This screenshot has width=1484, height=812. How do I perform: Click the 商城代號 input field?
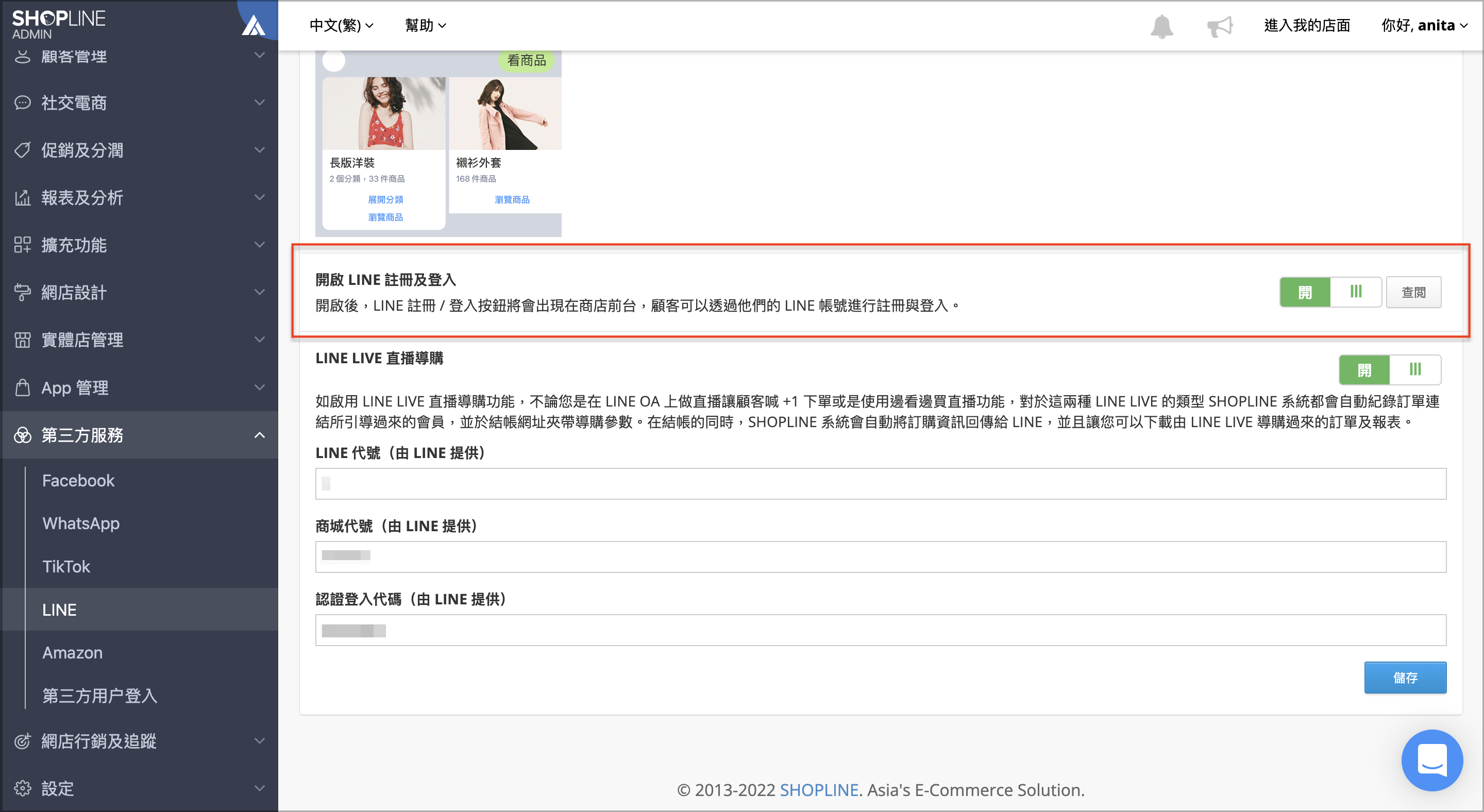point(880,557)
